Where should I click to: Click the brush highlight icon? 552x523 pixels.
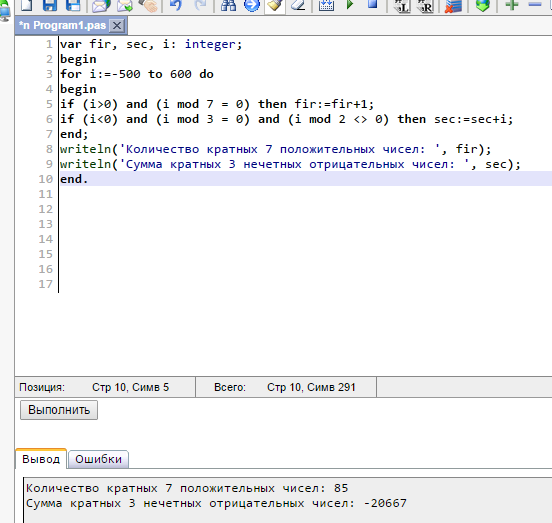[275, 5]
